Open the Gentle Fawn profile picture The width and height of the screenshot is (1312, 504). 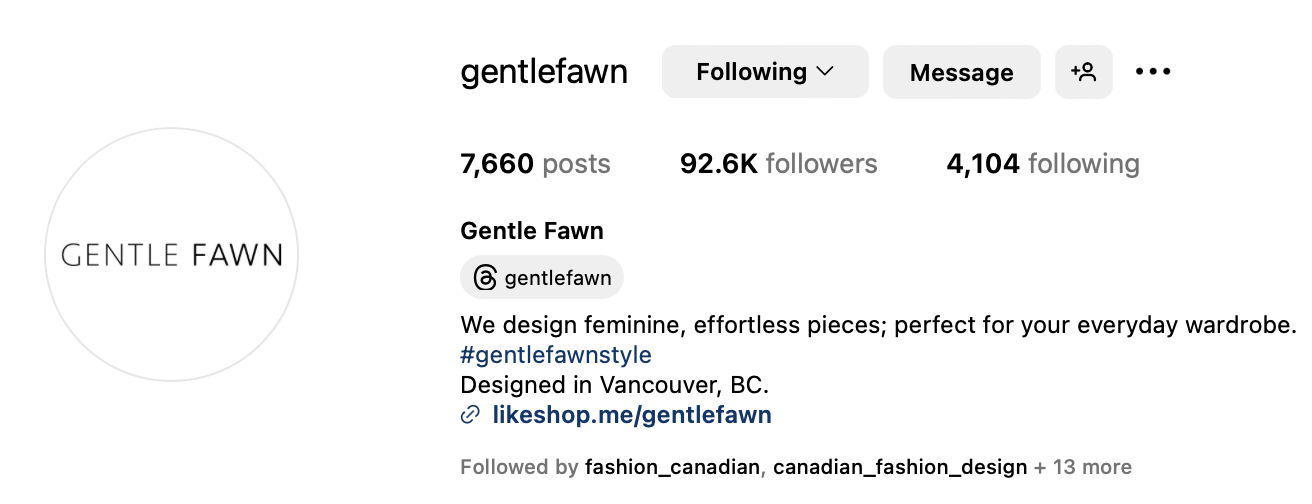coord(172,254)
